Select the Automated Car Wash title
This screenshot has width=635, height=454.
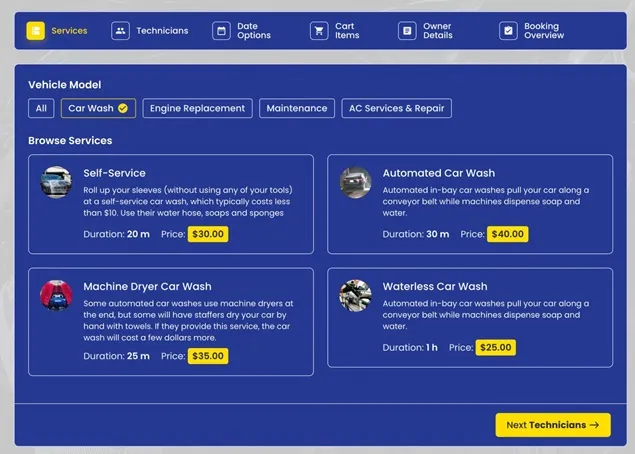point(439,173)
